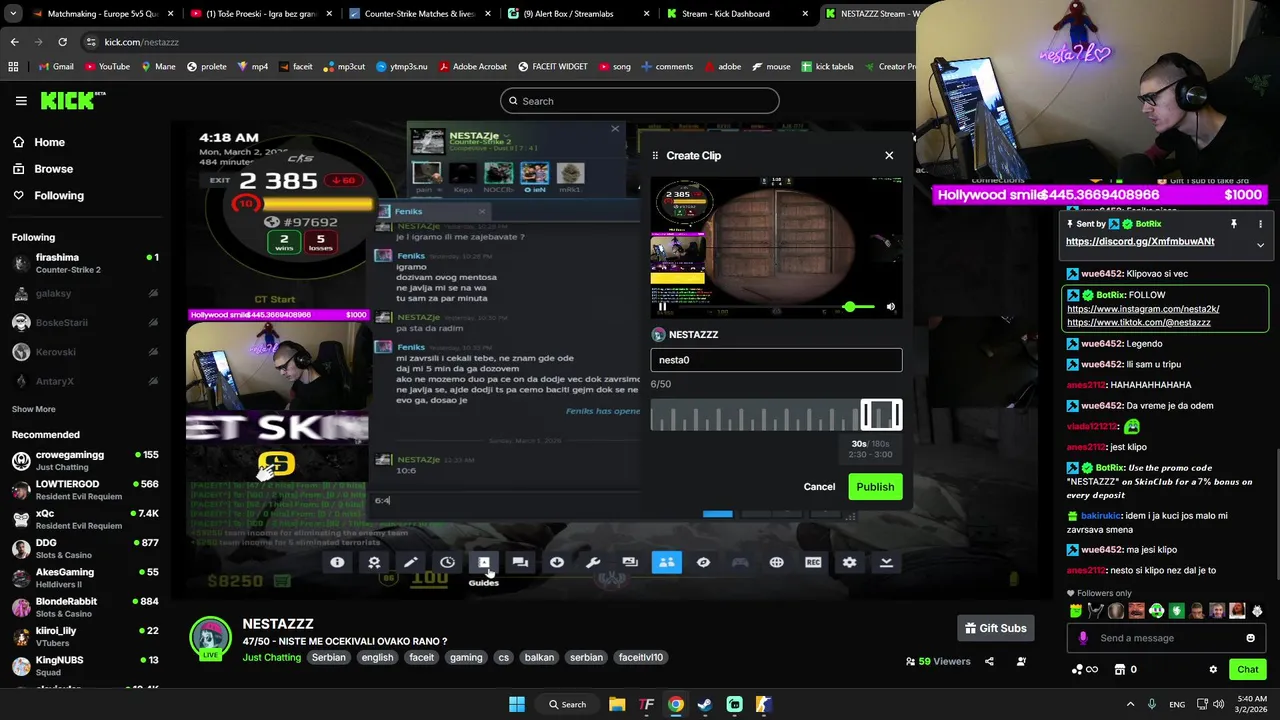
Task: Open the nestazzz TikTok link in chat
Action: (1139, 322)
